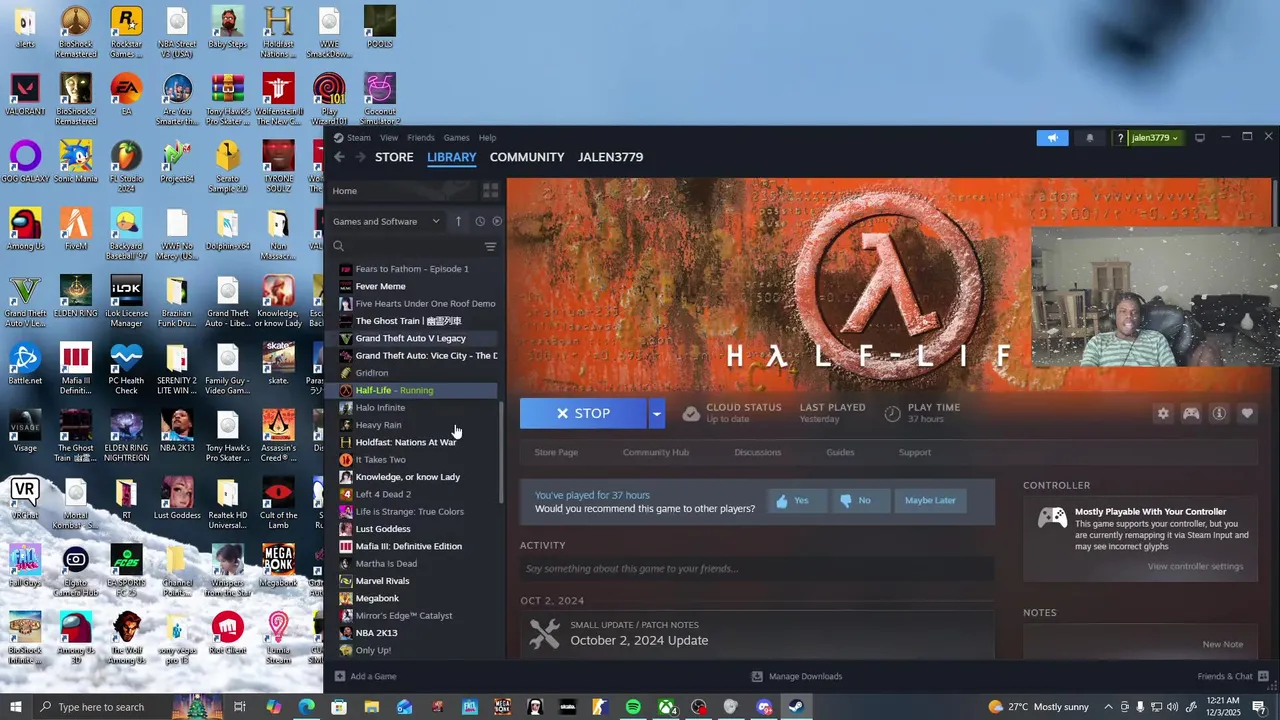
Task: Open Half-Life controller layout icon
Action: click(1191, 413)
